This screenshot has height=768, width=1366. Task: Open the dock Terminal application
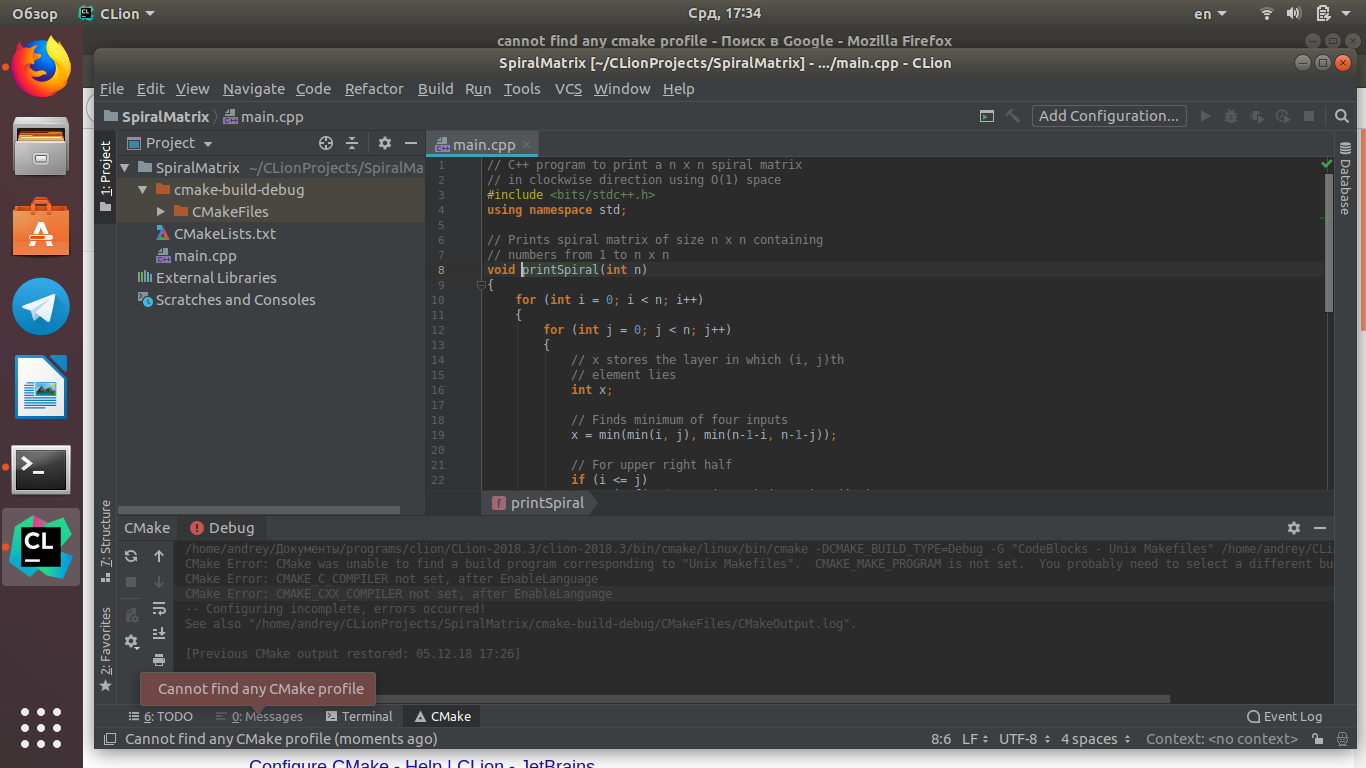point(41,469)
